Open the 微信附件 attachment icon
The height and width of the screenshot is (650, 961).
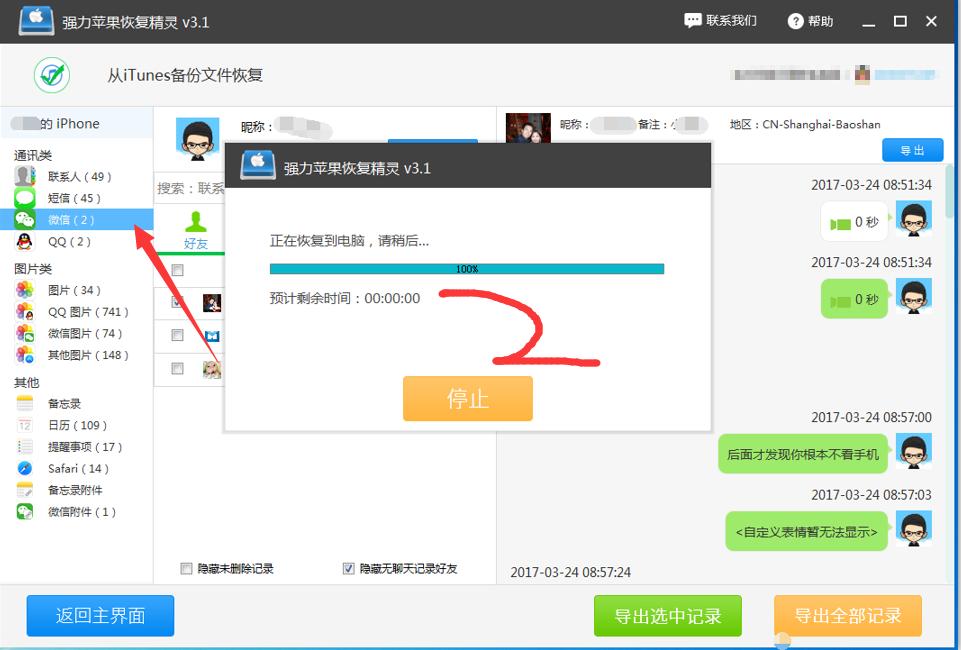pos(22,511)
